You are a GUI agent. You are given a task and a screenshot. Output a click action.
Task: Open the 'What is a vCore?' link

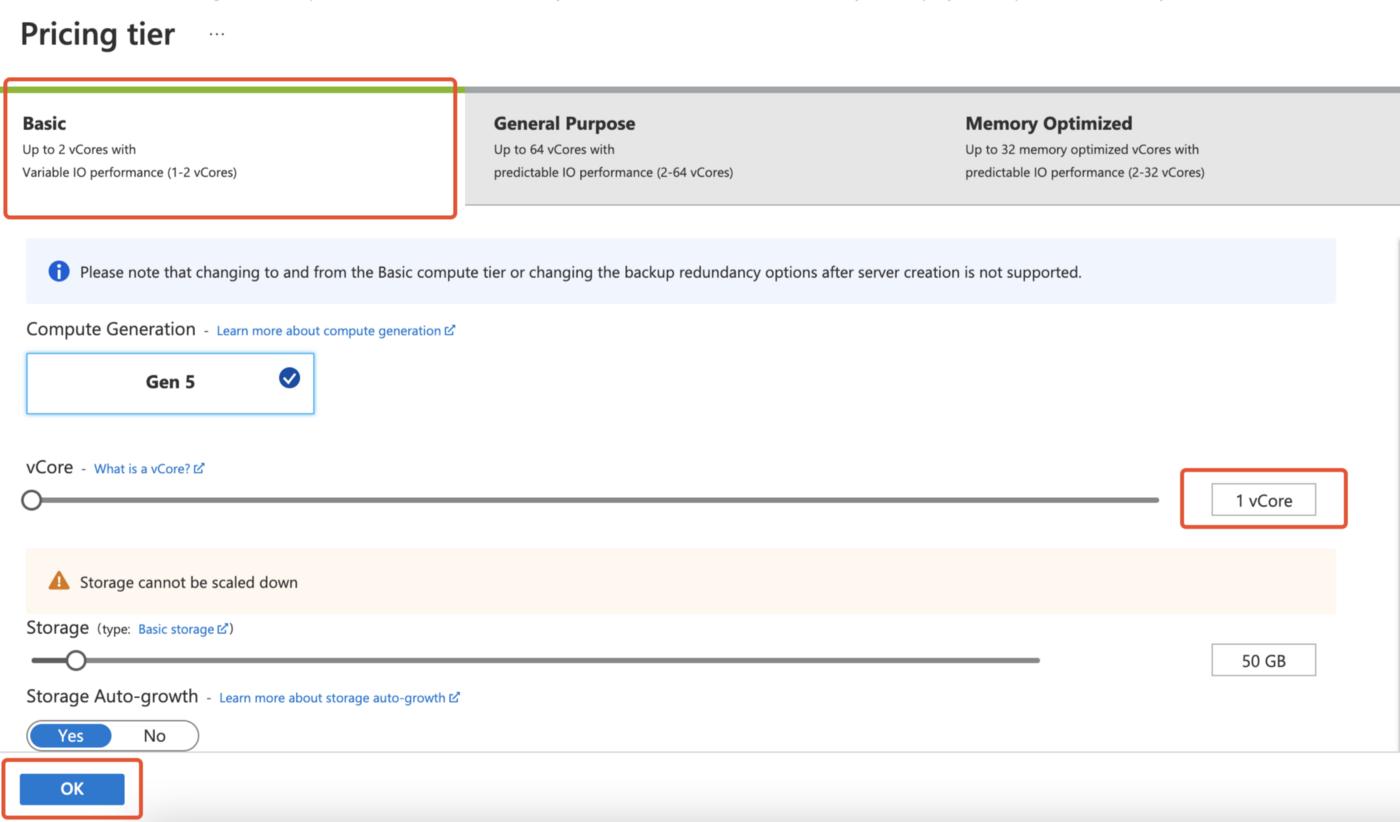tap(141, 468)
